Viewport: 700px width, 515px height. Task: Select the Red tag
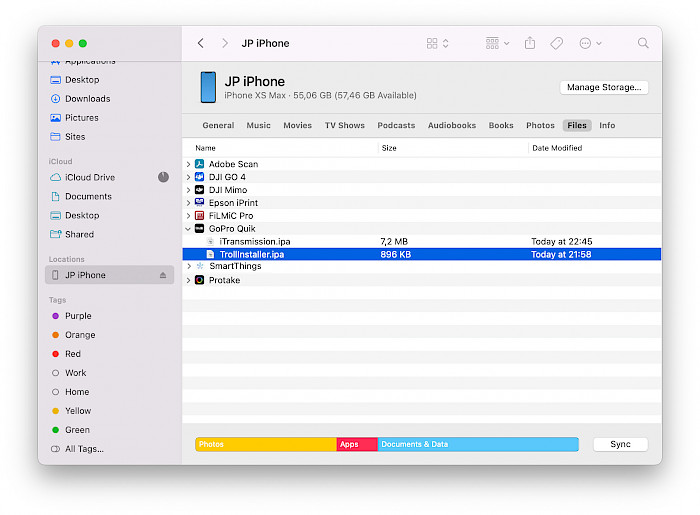66,354
